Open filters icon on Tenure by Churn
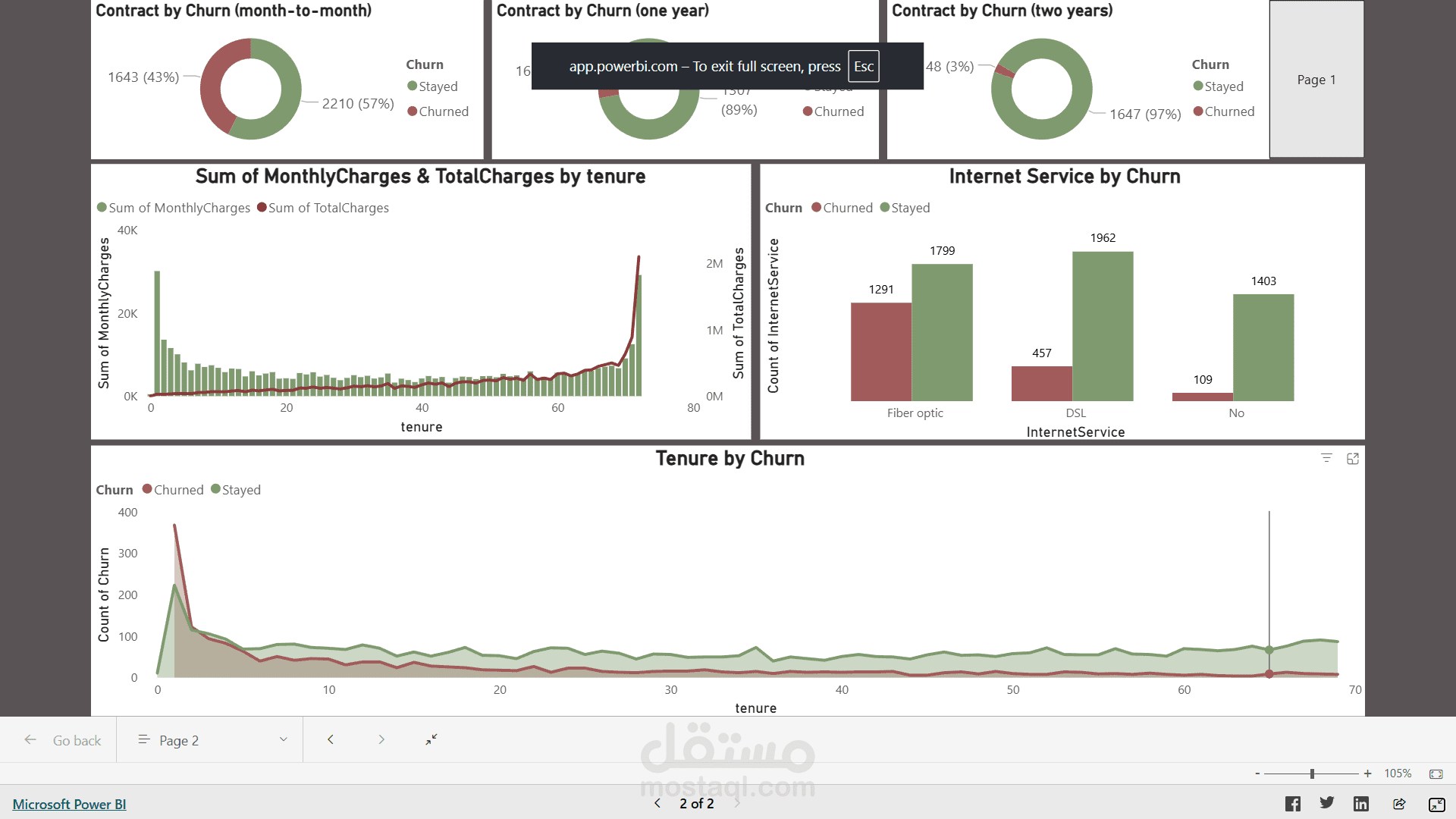 pos(1326,459)
